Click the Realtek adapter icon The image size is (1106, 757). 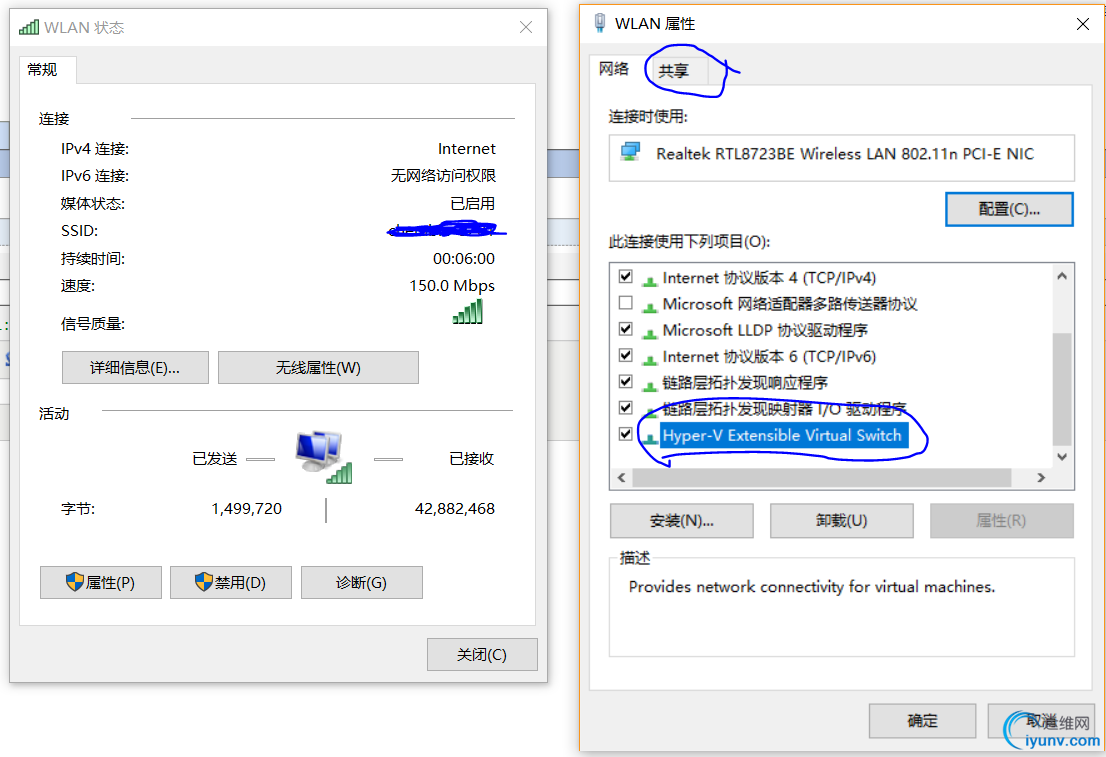pos(630,152)
